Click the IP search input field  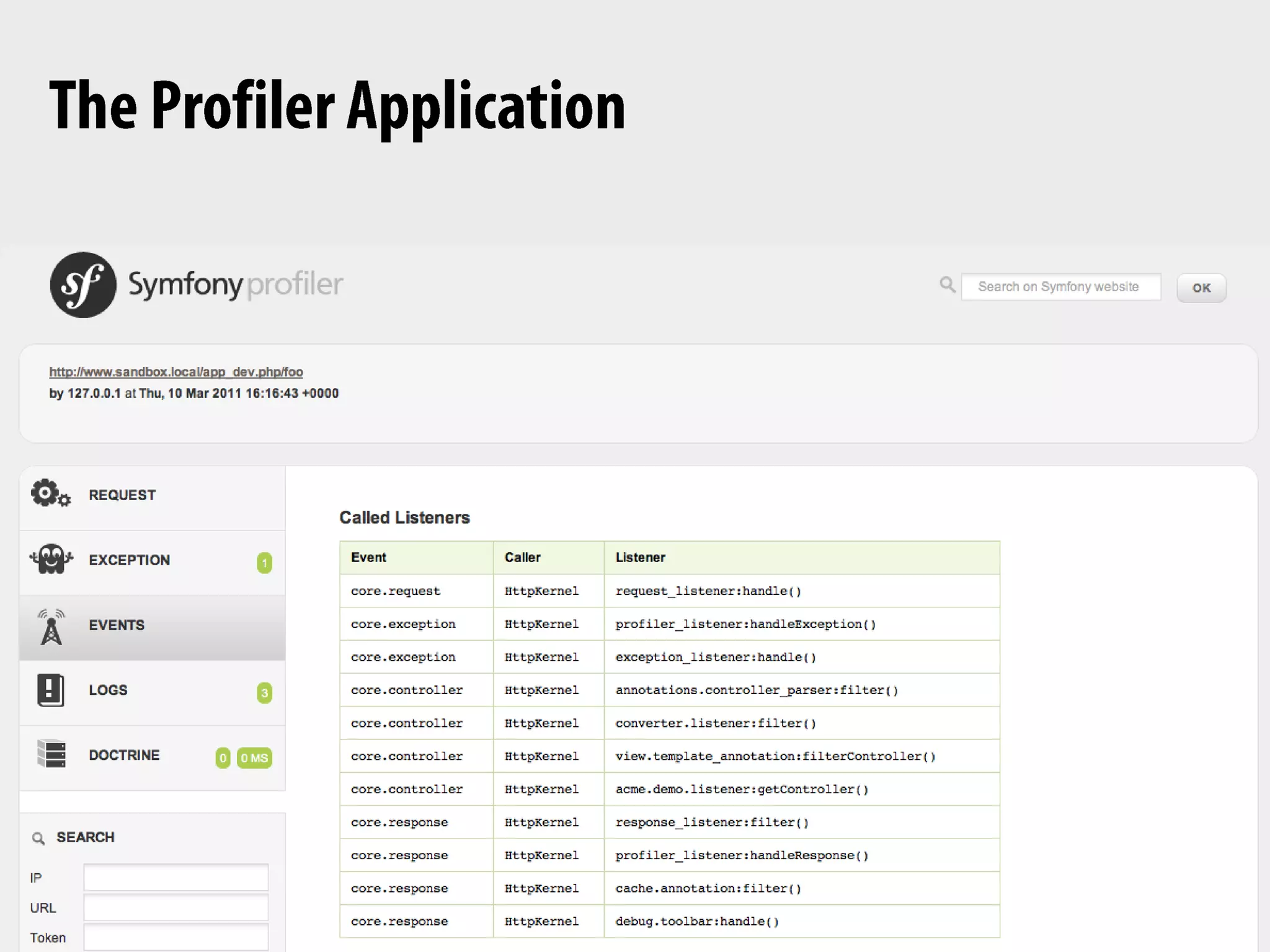coord(176,878)
